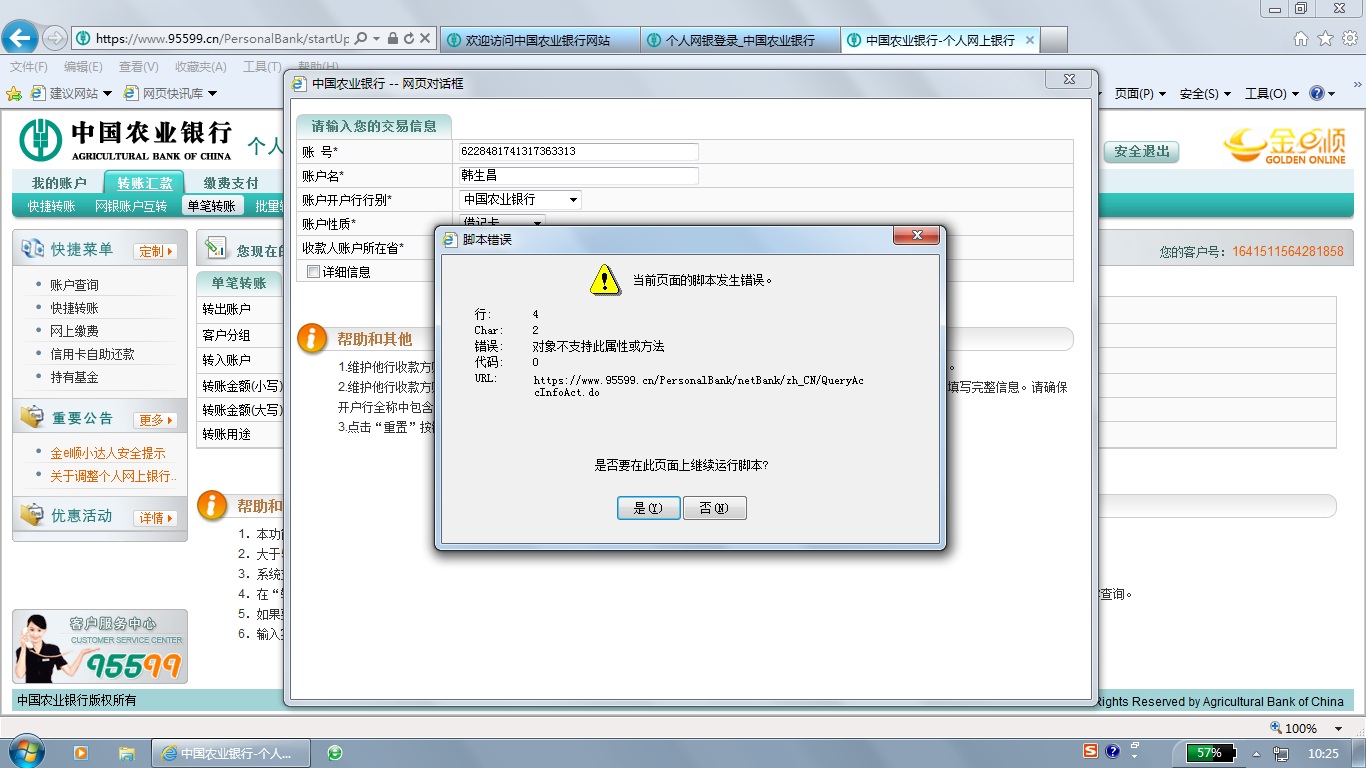This screenshot has width=1366, height=768.
Task: Select the 我的账户 tab
Action: tap(59, 183)
